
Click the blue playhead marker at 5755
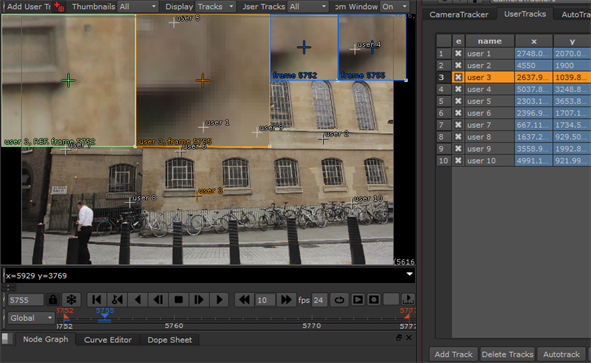(105, 316)
